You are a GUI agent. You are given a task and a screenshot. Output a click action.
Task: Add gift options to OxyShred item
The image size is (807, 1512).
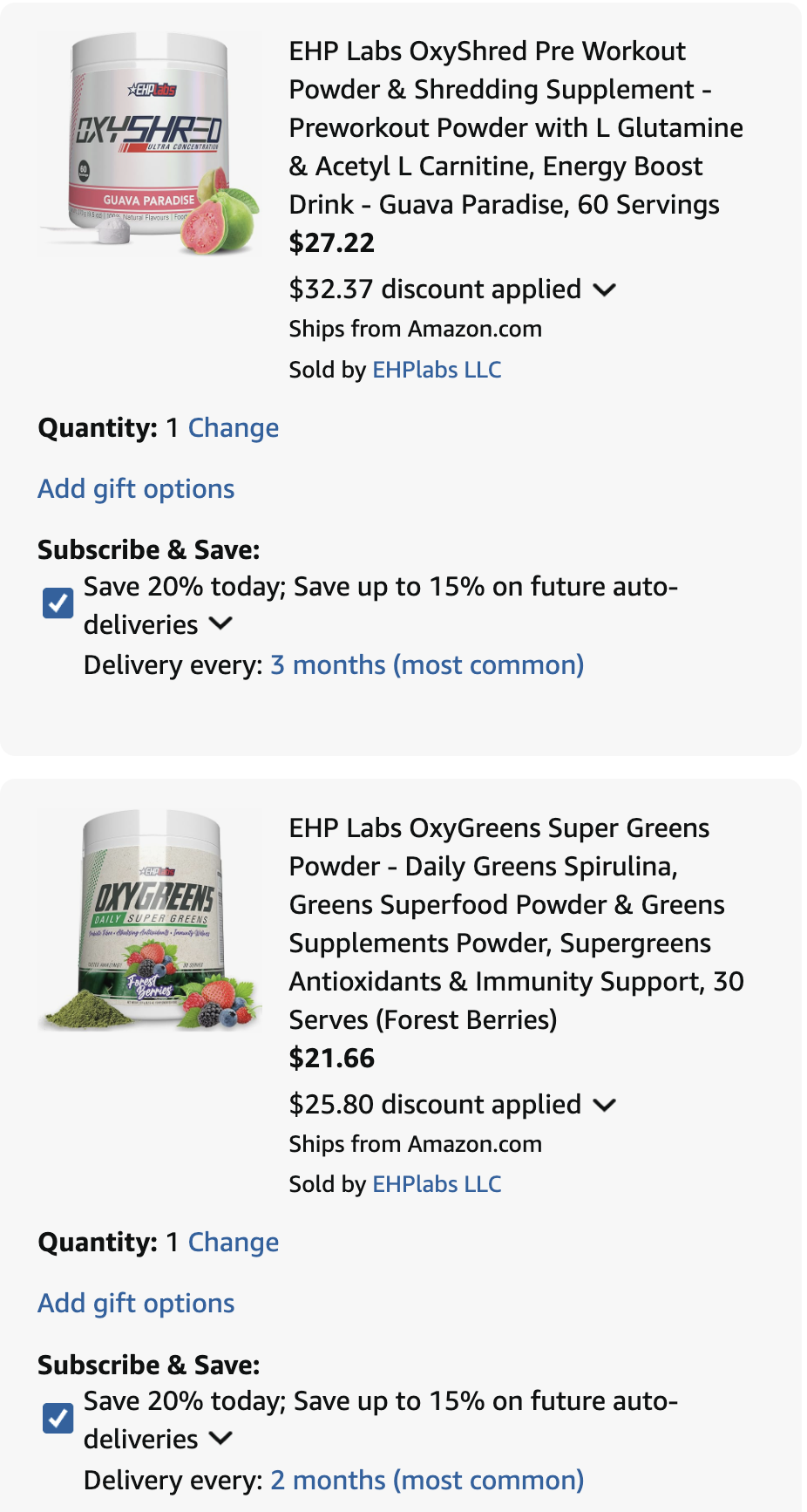136,489
